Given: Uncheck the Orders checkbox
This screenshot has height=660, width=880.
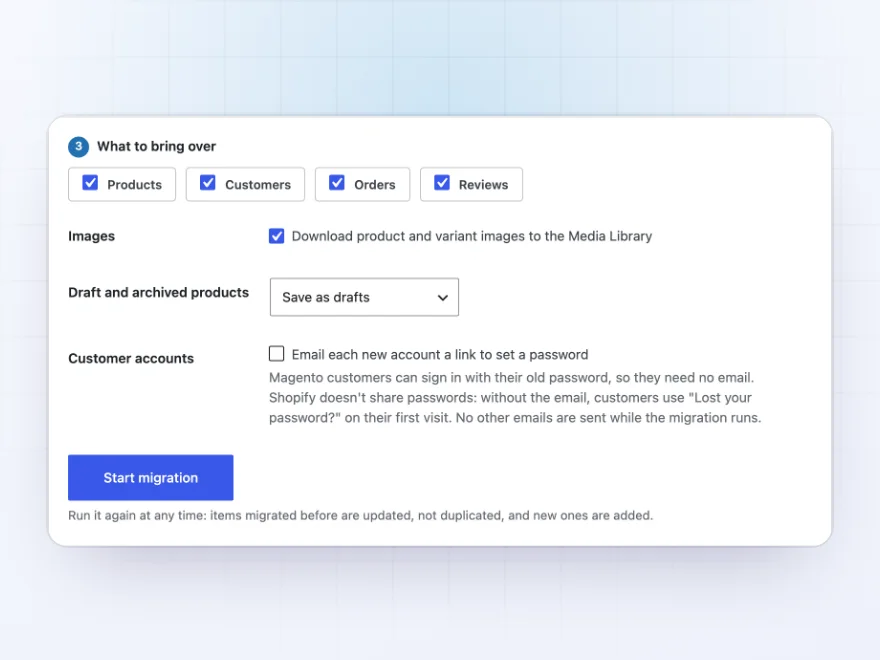Looking at the screenshot, I should (x=337, y=183).
